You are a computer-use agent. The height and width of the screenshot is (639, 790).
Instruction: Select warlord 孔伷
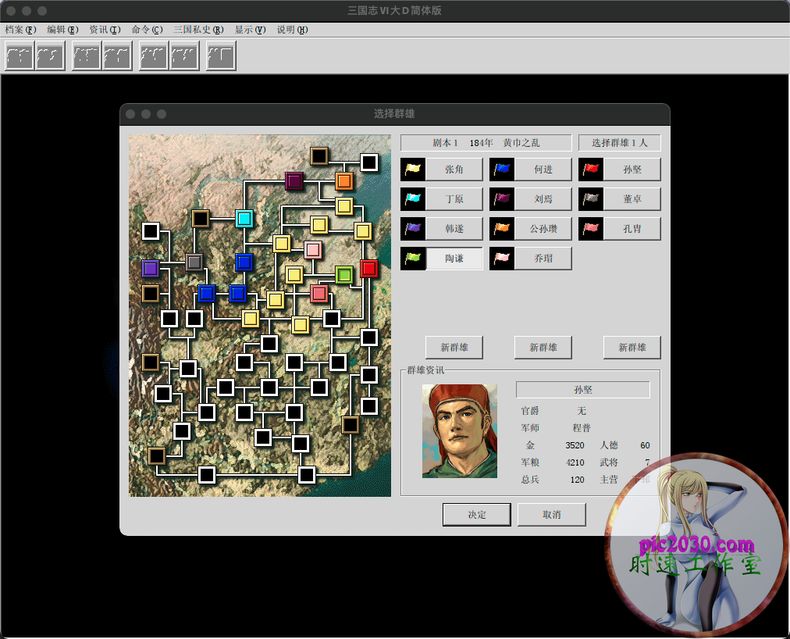tap(632, 229)
